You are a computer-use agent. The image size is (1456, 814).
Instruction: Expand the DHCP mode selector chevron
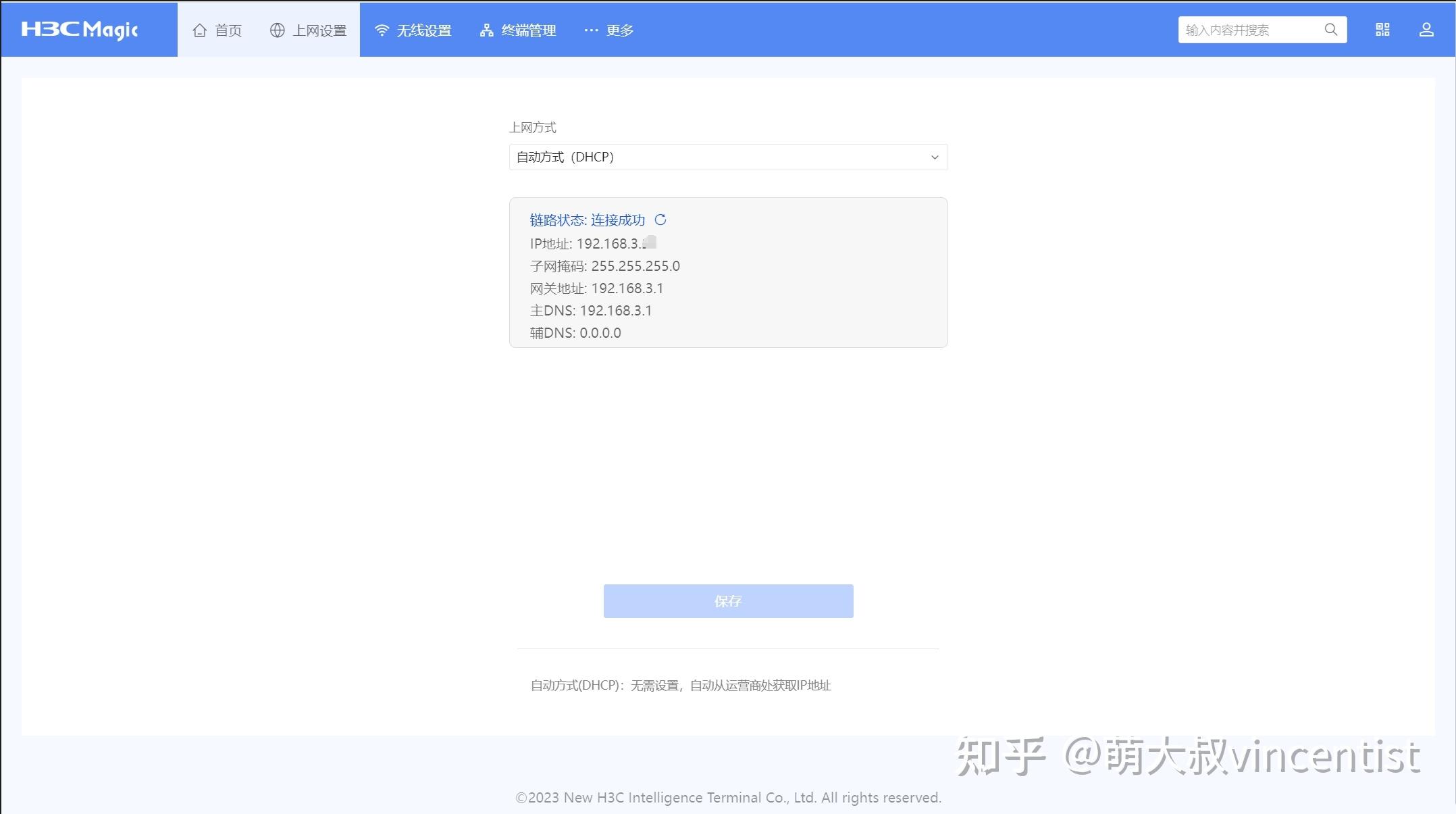point(935,157)
